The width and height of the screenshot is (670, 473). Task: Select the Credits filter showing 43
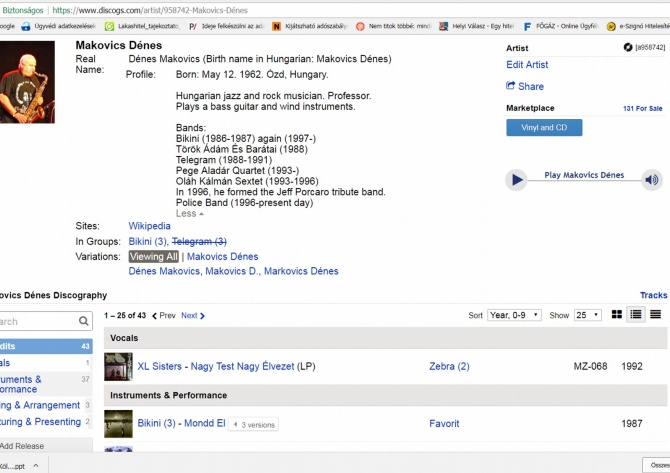click(46, 346)
